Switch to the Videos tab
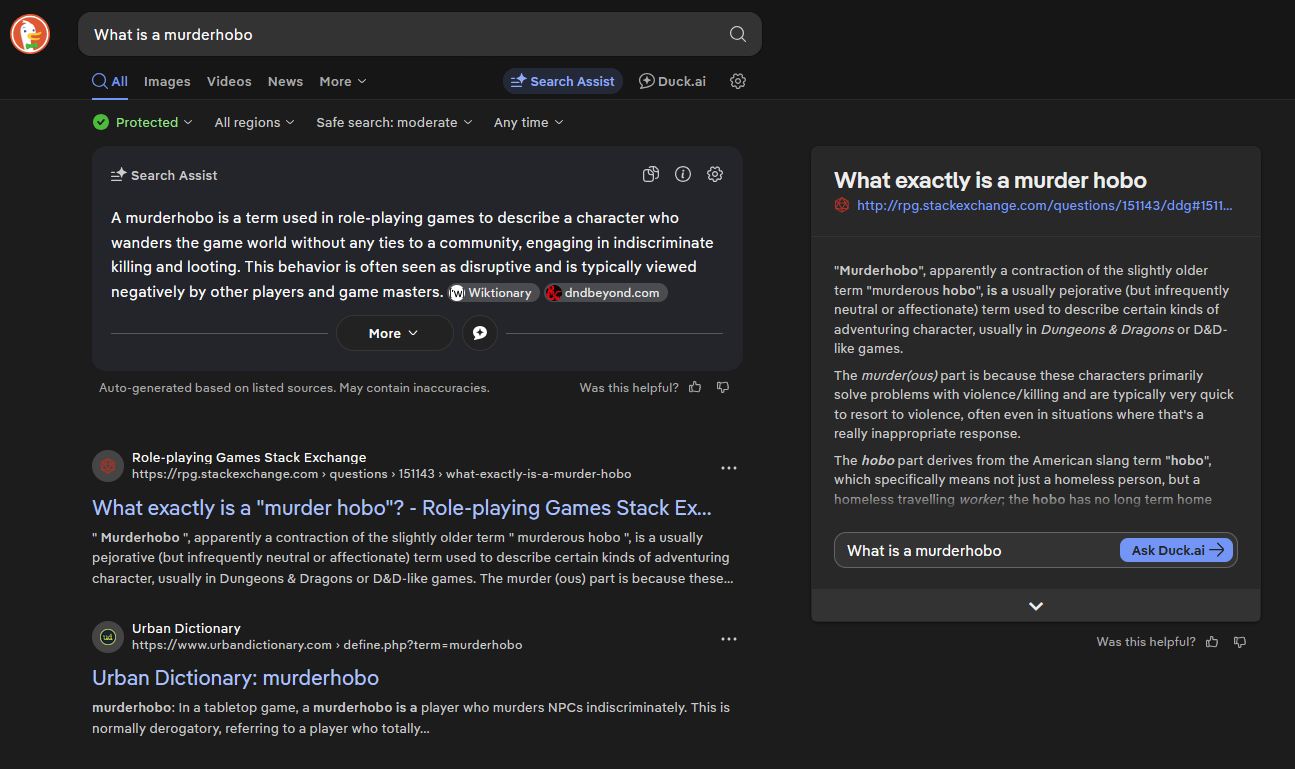Screen dimensions: 1295x769 (x=229, y=82)
